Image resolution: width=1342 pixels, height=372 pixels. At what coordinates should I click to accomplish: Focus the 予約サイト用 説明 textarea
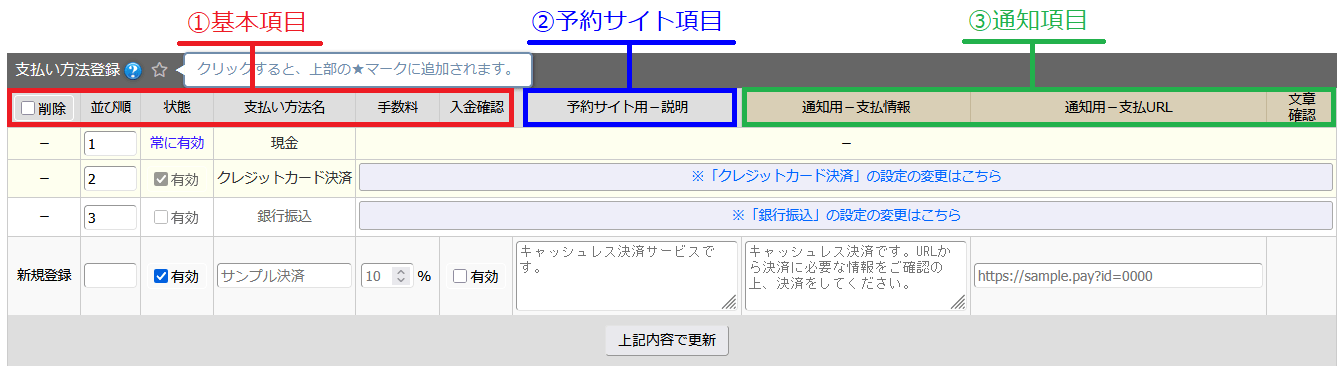coord(627,275)
